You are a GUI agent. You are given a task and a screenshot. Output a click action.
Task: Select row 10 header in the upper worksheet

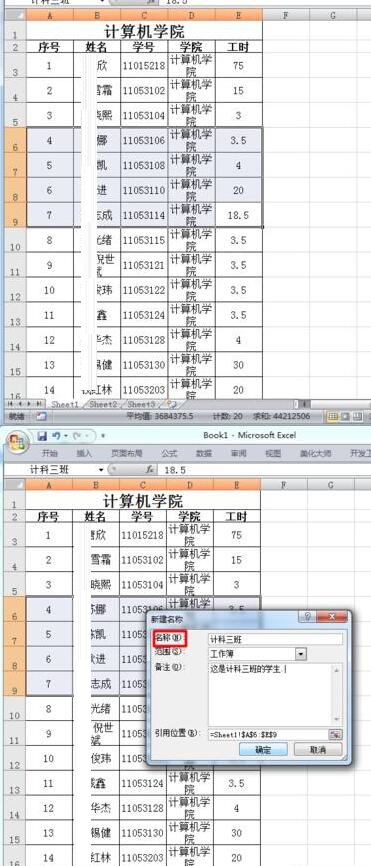point(14,240)
